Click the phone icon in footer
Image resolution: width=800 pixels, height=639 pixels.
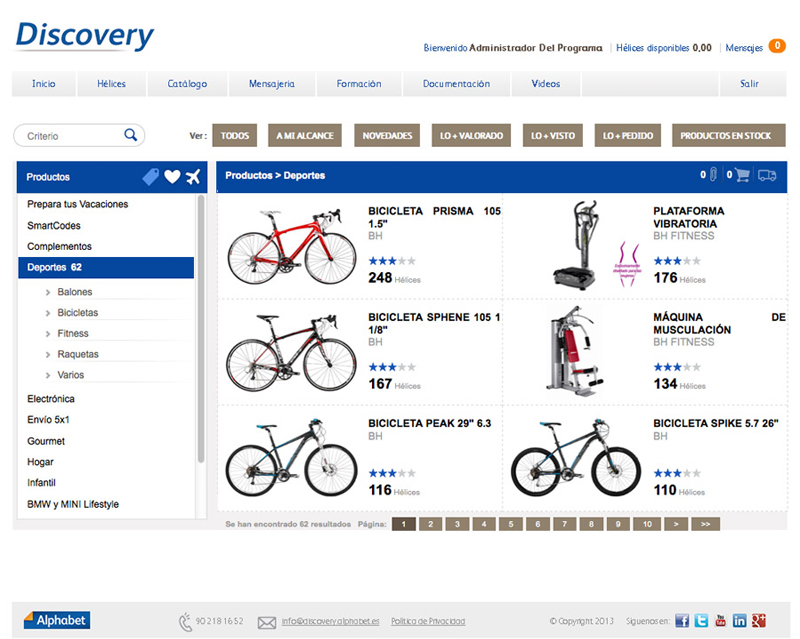(185, 622)
